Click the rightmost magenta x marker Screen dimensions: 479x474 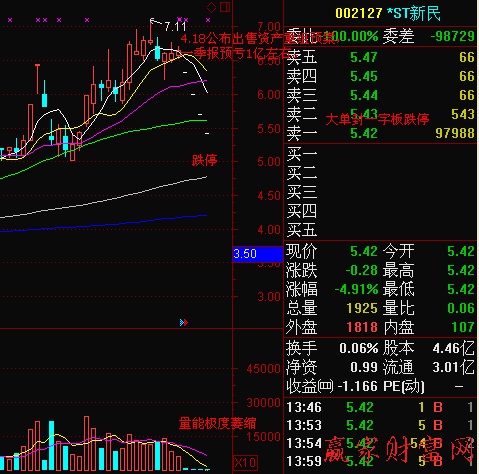208,20
